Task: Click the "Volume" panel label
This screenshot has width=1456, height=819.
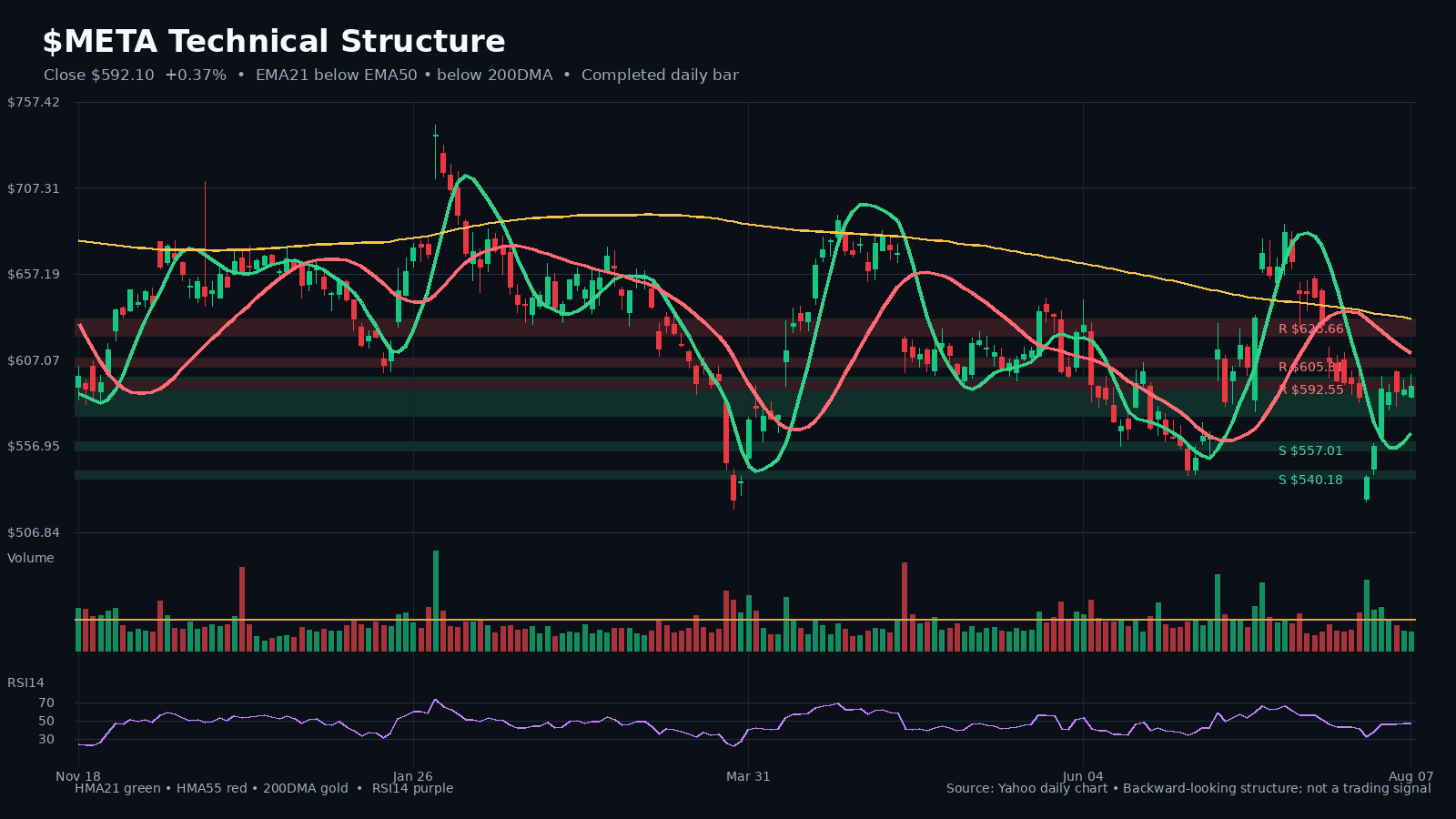Action: (31, 558)
